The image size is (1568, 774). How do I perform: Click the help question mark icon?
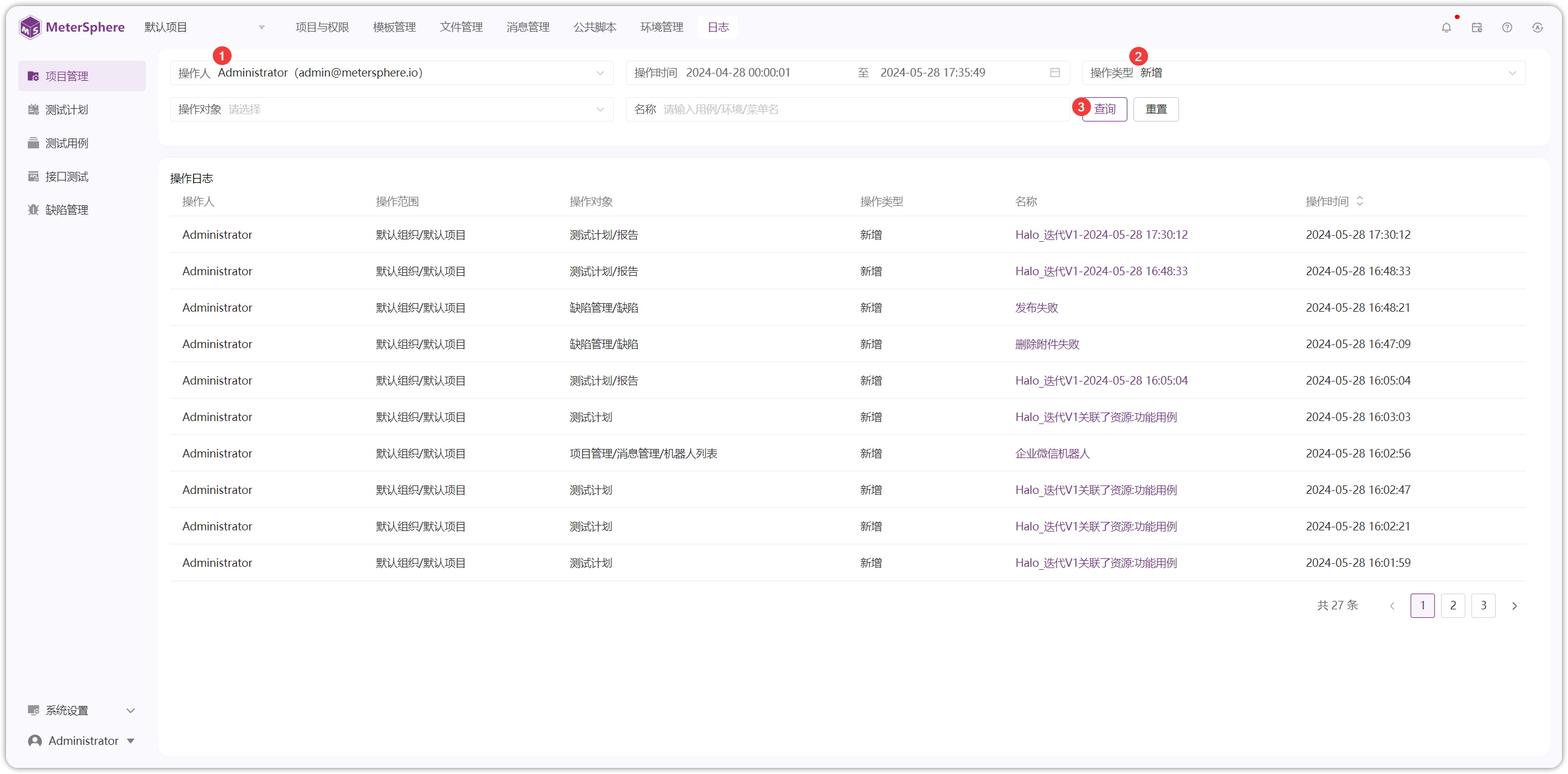(1507, 27)
